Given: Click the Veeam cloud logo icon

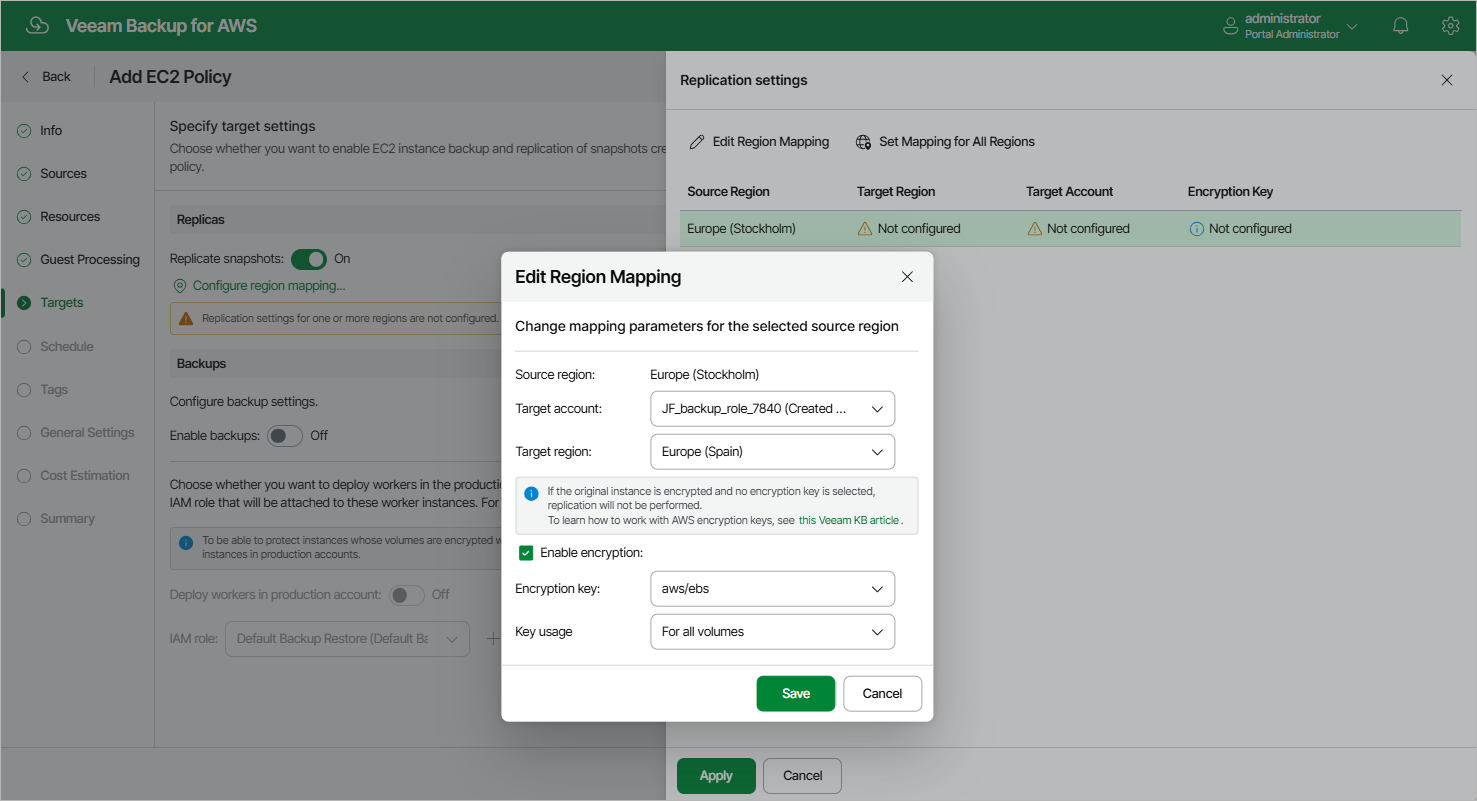Looking at the screenshot, I should coord(38,26).
